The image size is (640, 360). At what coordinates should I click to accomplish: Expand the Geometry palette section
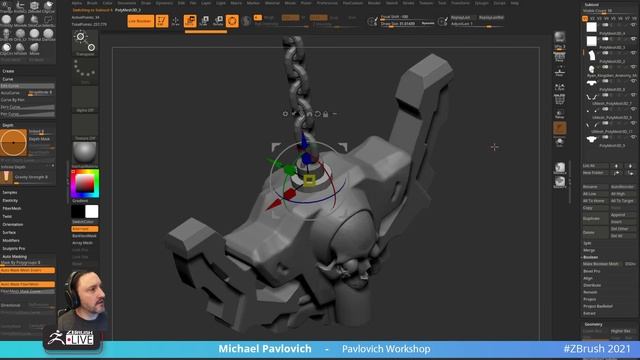click(x=593, y=324)
